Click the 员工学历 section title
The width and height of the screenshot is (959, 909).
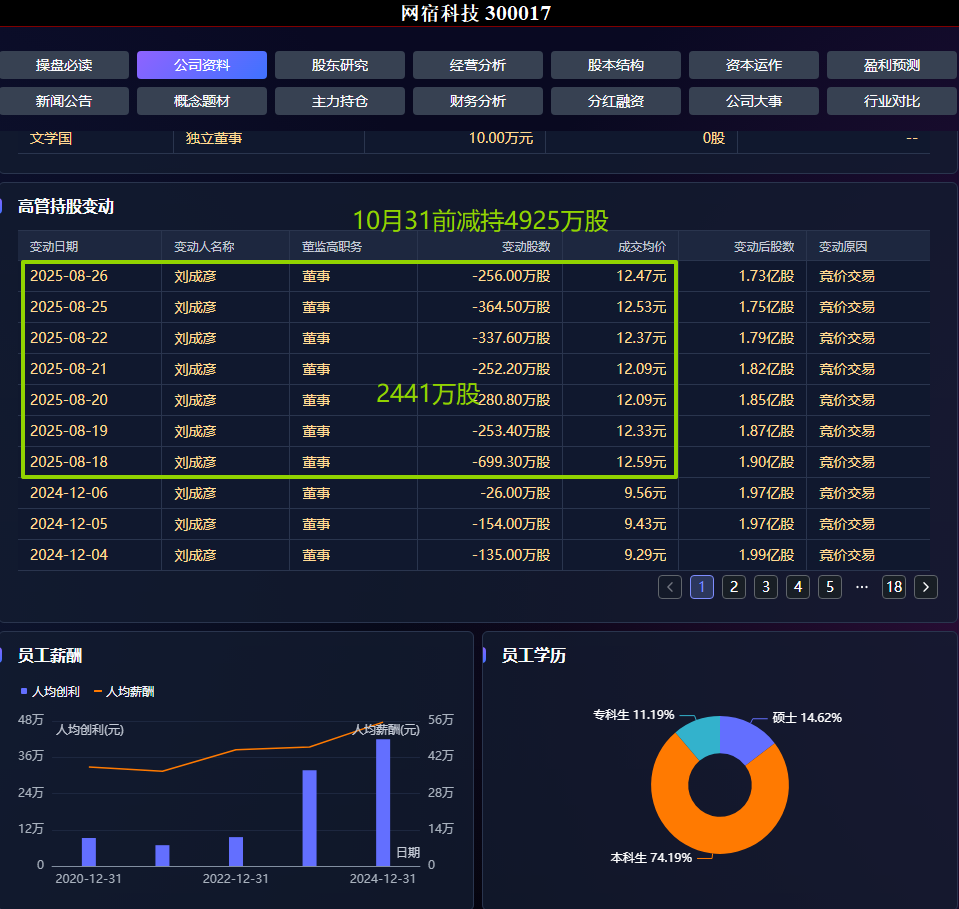[533, 656]
